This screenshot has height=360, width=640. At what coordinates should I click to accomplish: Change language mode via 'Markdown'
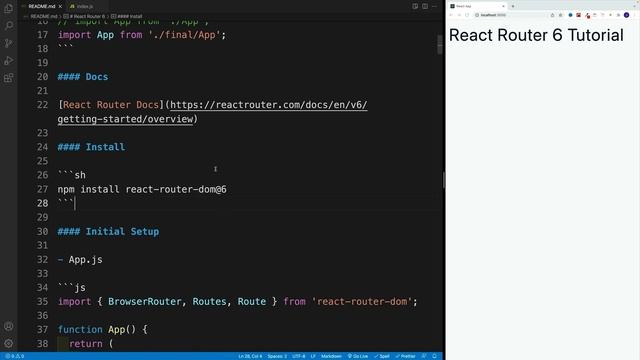331,356
